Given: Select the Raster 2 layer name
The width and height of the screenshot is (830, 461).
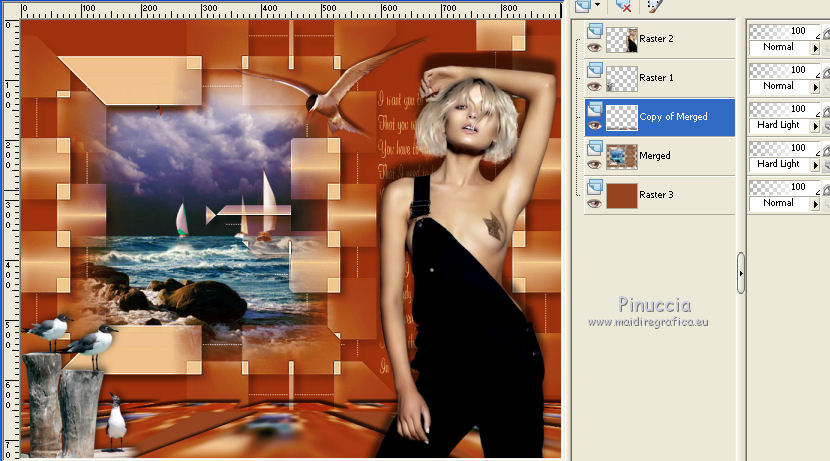Looking at the screenshot, I should [x=656, y=39].
